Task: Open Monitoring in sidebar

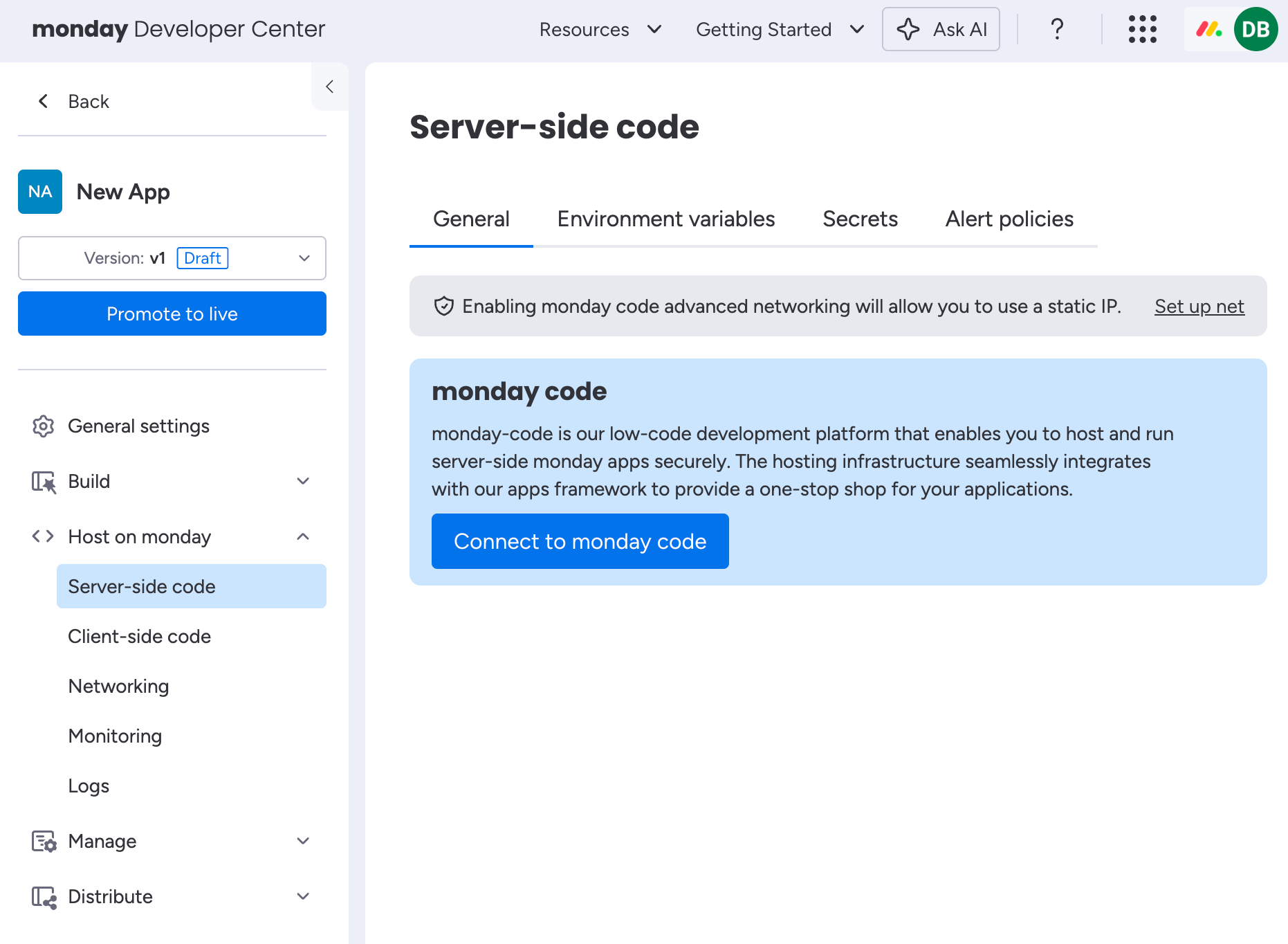Action: 192,736
